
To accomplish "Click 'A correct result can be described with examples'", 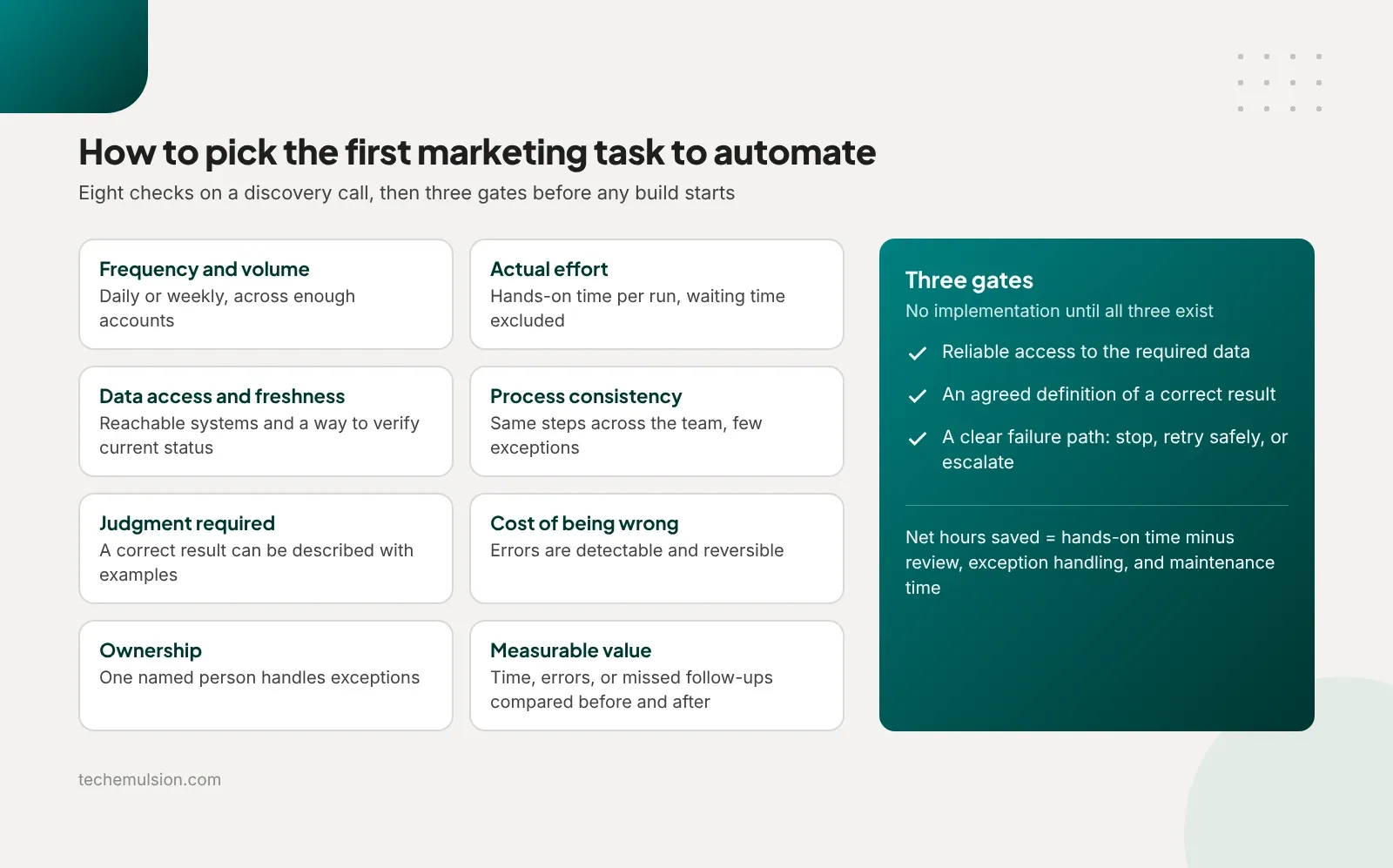I will [x=257, y=562].
